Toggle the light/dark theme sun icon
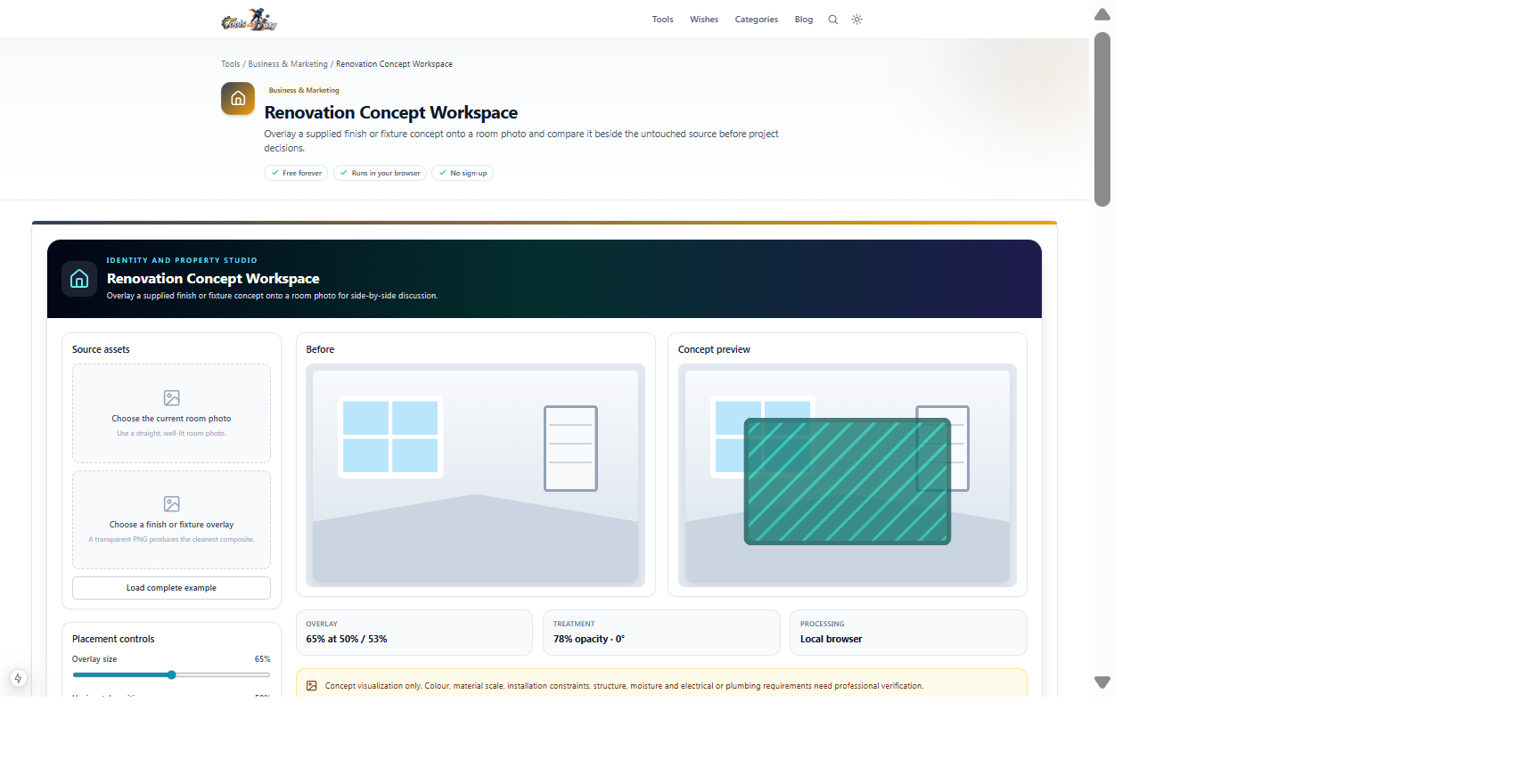Screen dimensions: 1540x784 tap(857, 20)
